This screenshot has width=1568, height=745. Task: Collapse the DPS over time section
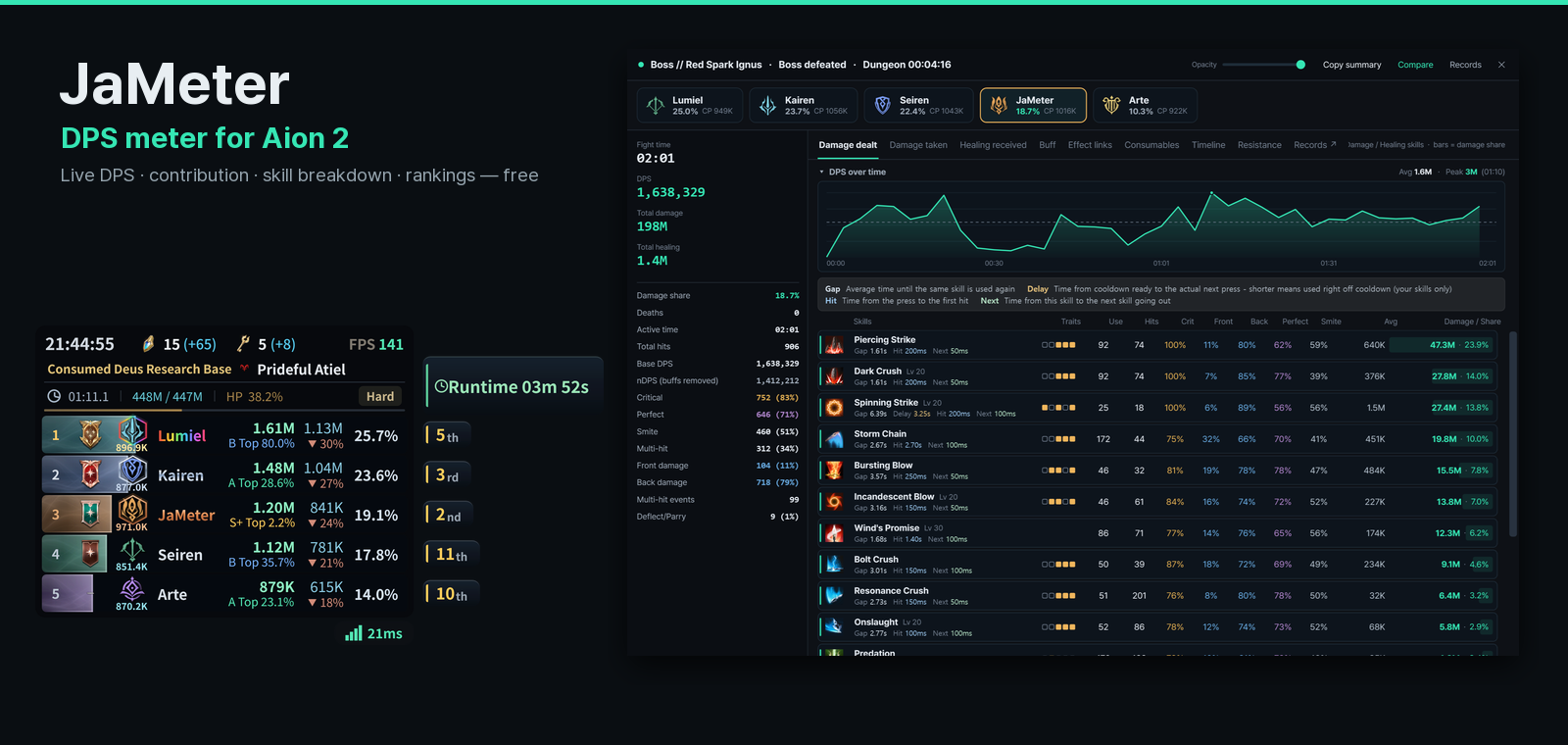[x=822, y=172]
